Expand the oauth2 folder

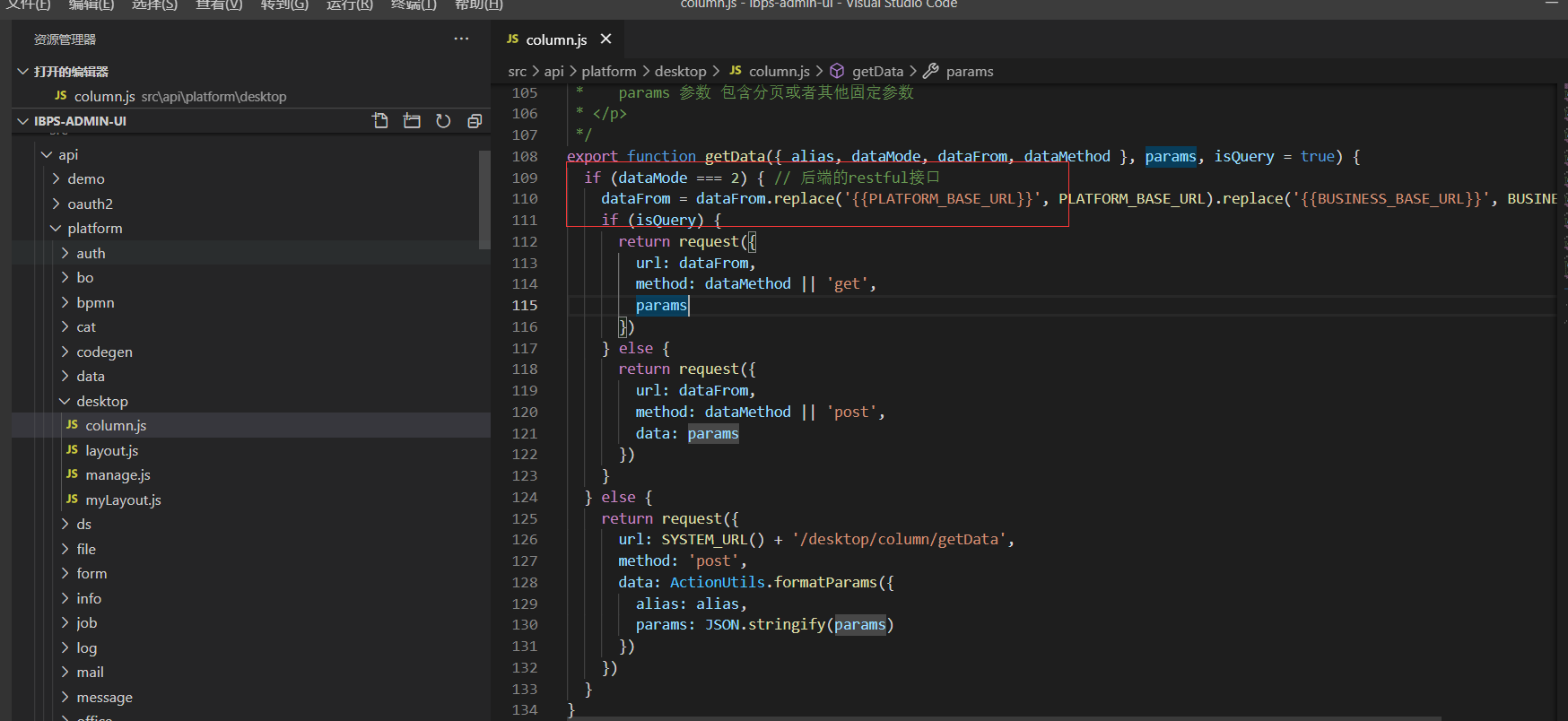(x=90, y=204)
